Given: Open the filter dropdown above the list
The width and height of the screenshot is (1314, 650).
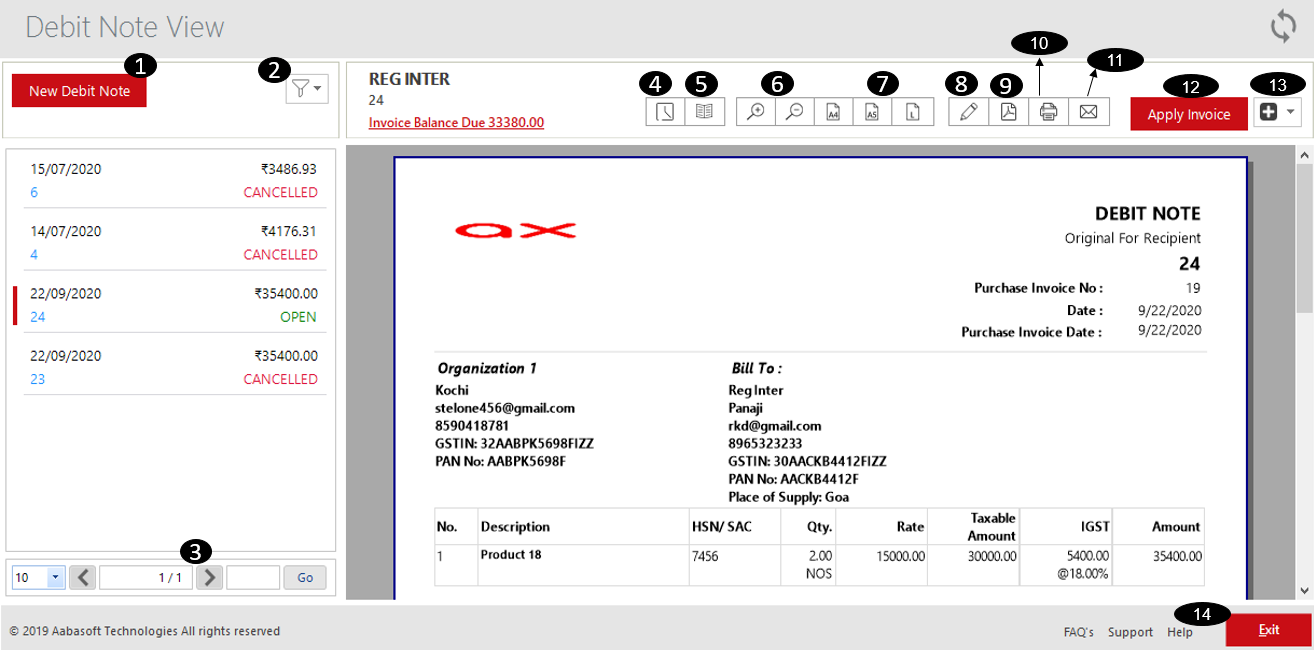Looking at the screenshot, I should pyautogui.click(x=306, y=89).
